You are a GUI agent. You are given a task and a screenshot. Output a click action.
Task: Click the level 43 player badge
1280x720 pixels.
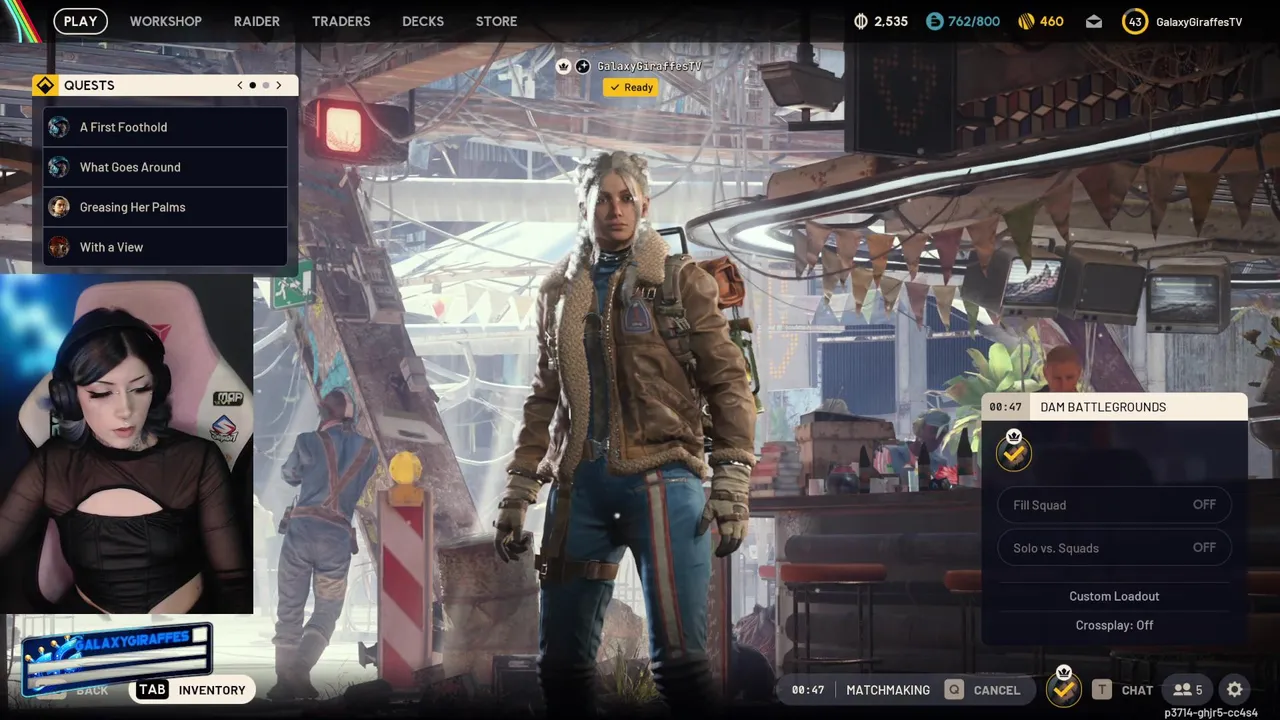click(1135, 21)
